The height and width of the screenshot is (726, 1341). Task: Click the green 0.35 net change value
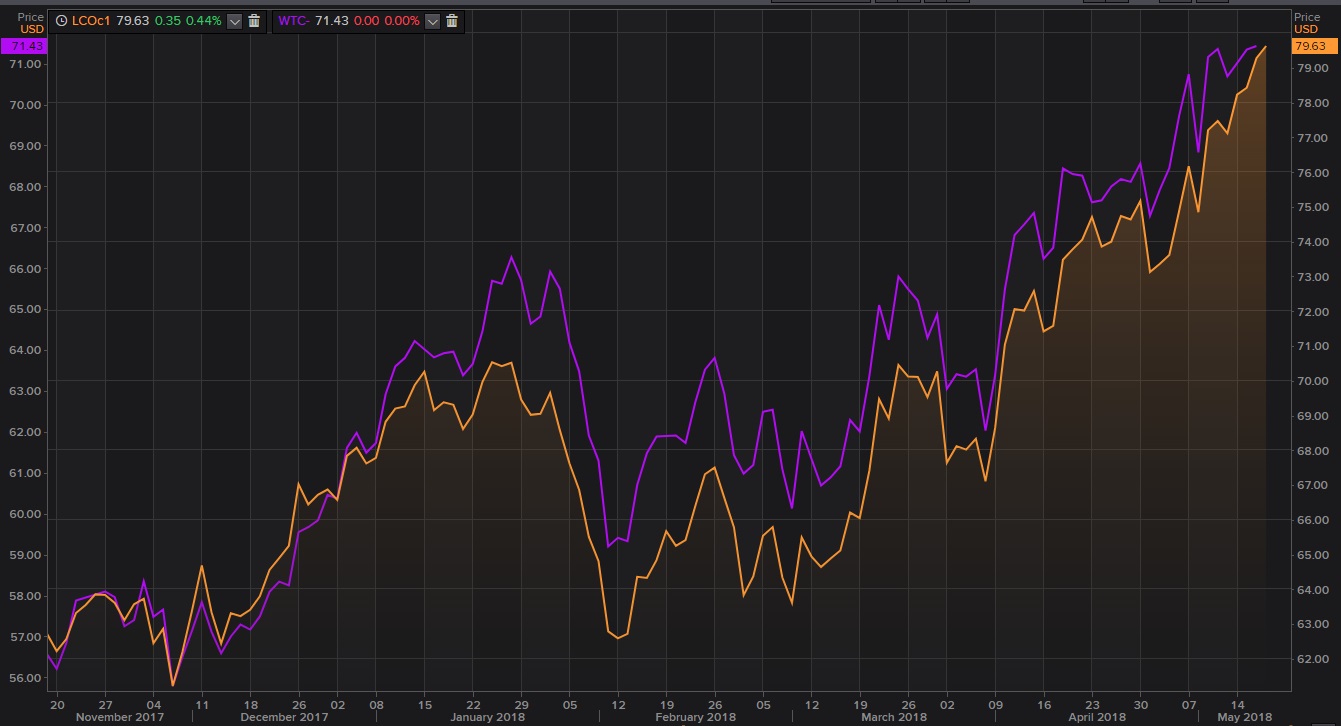pos(168,21)
